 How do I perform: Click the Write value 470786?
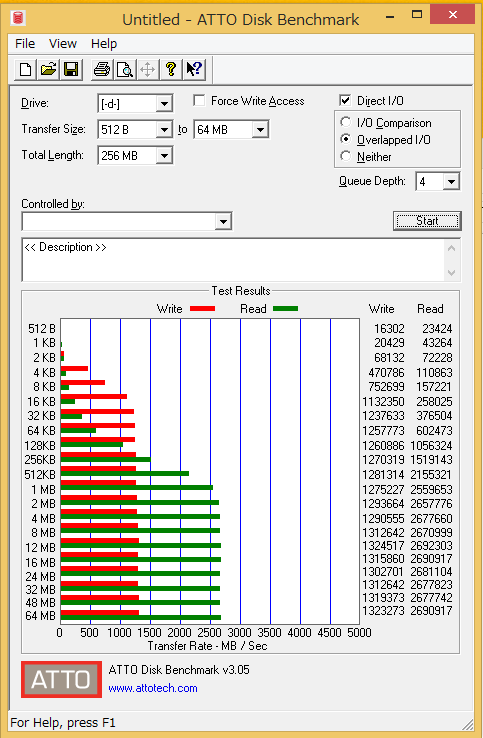(386, 373)
